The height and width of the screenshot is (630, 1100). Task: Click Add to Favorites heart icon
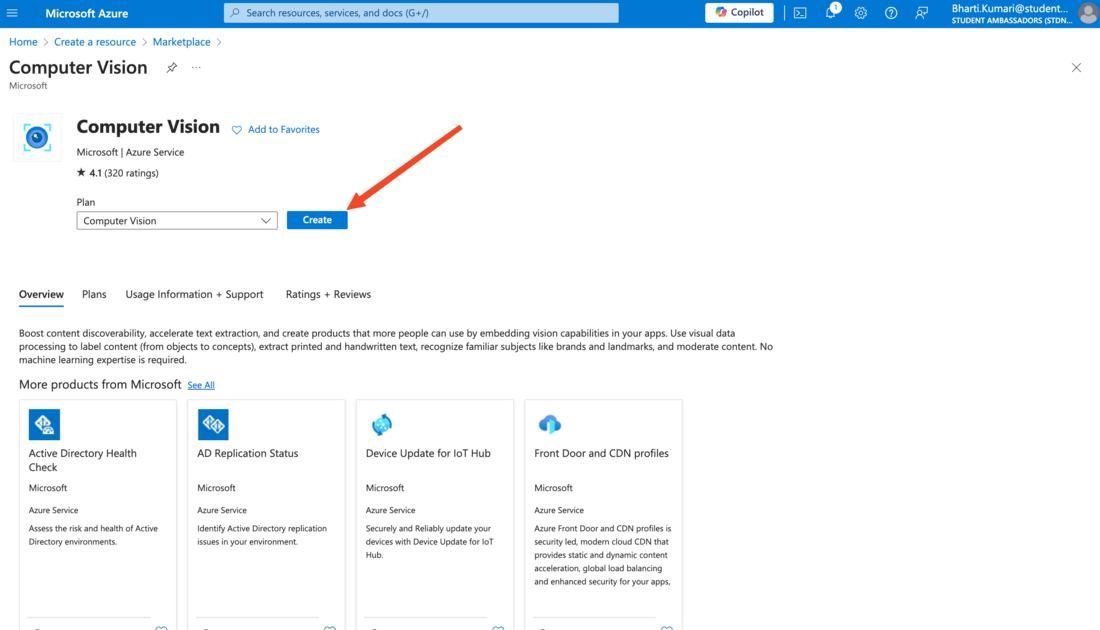click(x=237, y=130)
